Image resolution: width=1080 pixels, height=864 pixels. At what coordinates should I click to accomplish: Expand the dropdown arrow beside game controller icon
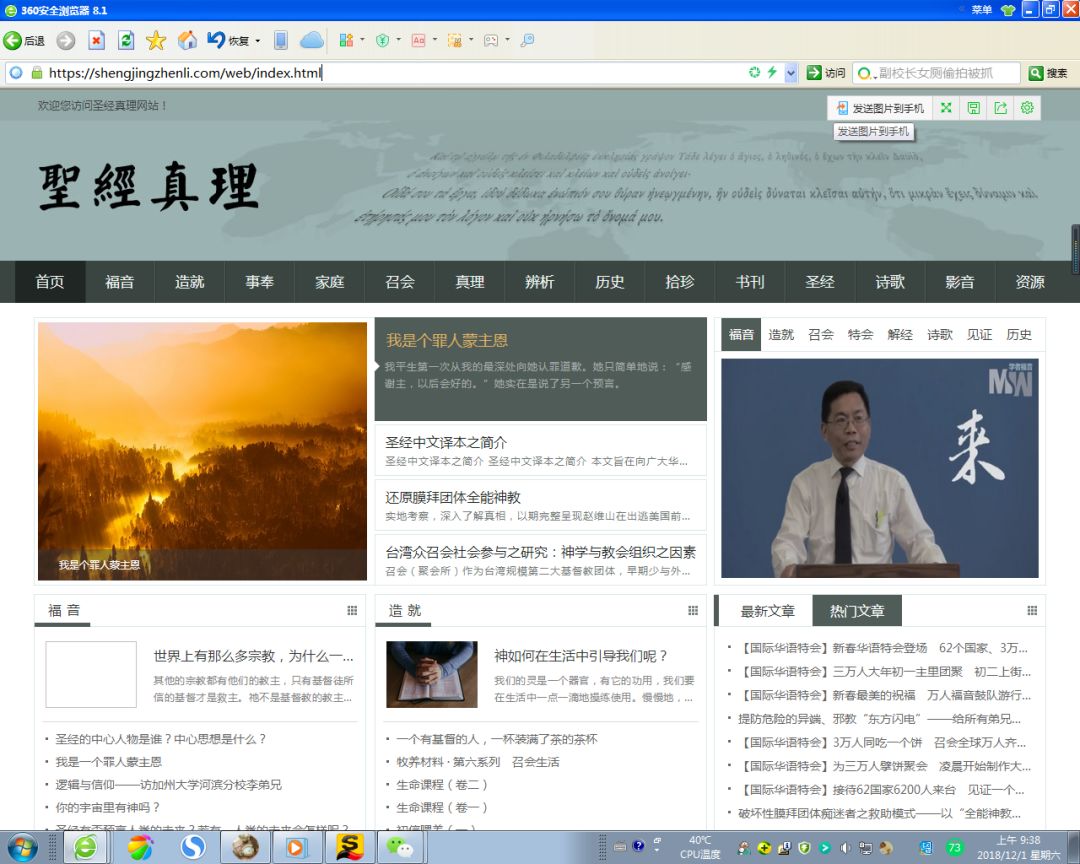click(508, 40)
